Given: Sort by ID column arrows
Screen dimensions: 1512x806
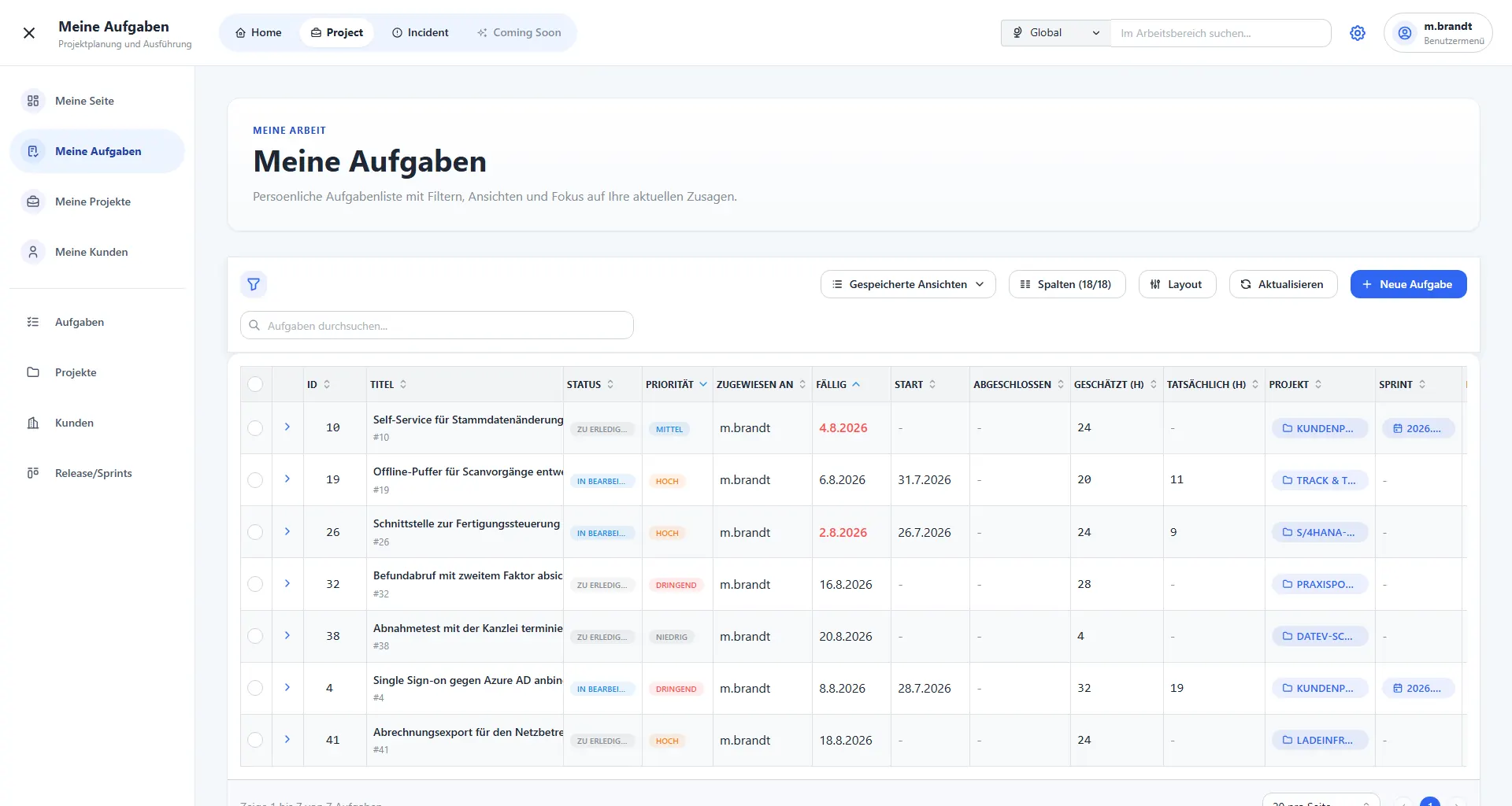Looking at the screenshot, I should tap(327, 384).
